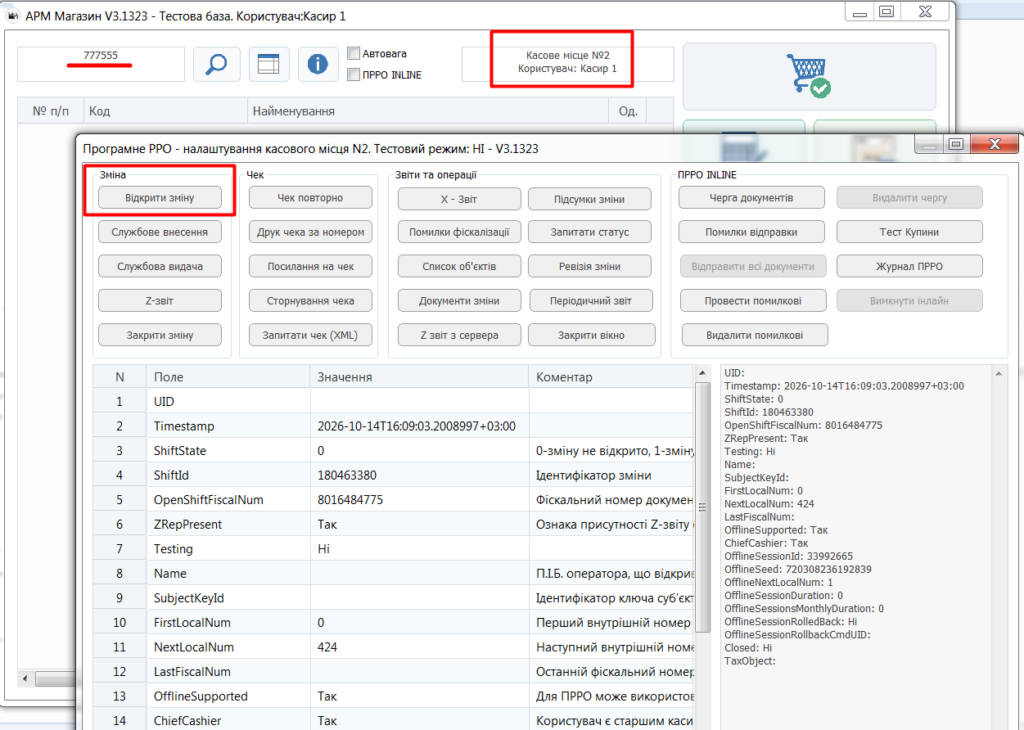Image resolution: width=1024 pixels, height=730 pixels.
Task: Enable the Автовага checkbox
Action: tap(354, 54)
